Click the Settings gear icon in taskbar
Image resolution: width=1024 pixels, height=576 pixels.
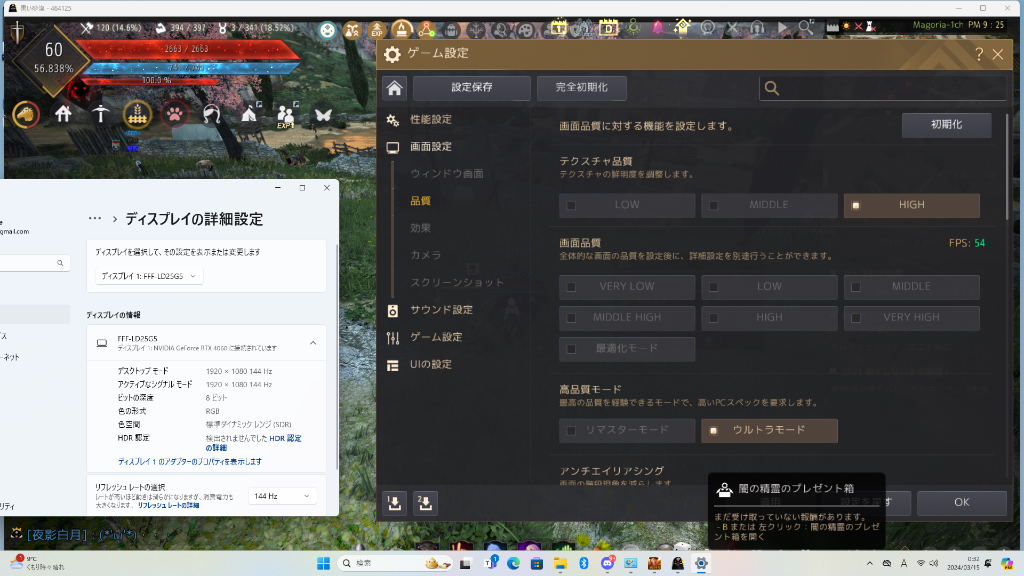coord(701,563)
